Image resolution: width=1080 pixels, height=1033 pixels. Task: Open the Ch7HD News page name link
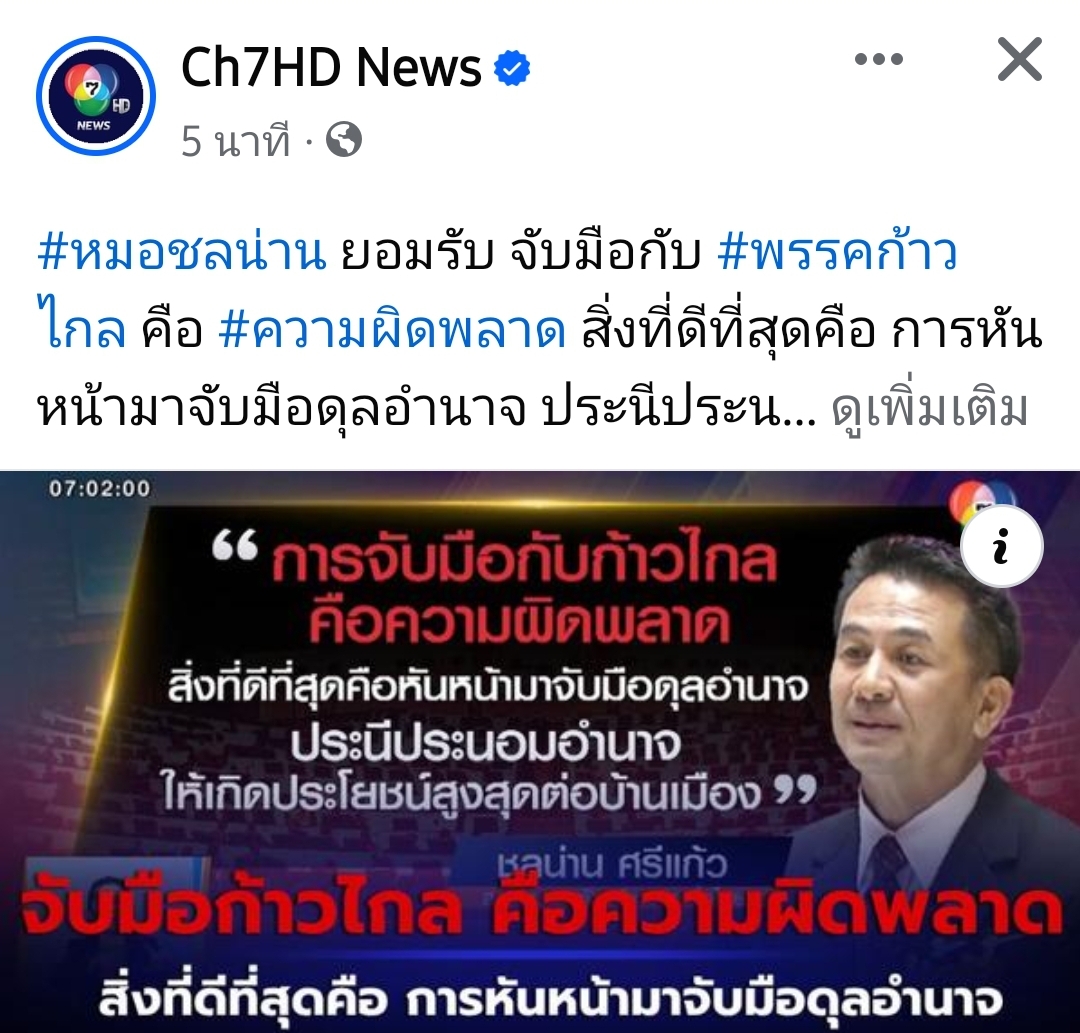tap(331, 68)
